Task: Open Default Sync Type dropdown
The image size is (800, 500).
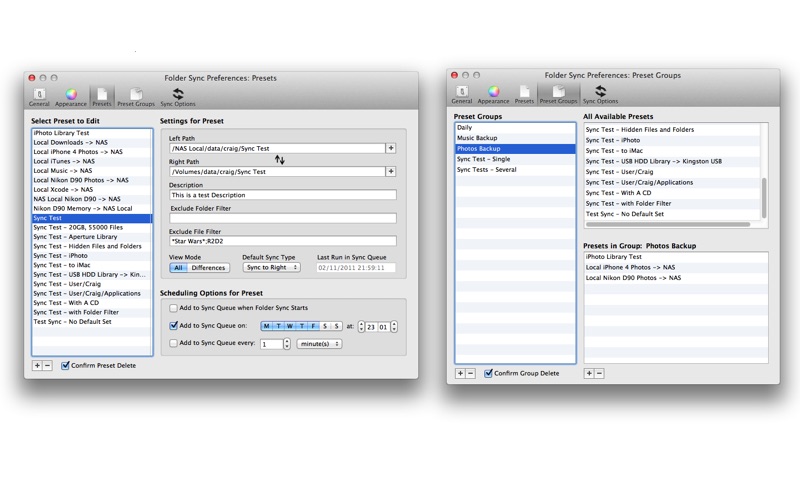Action: [x=271, y=268]
